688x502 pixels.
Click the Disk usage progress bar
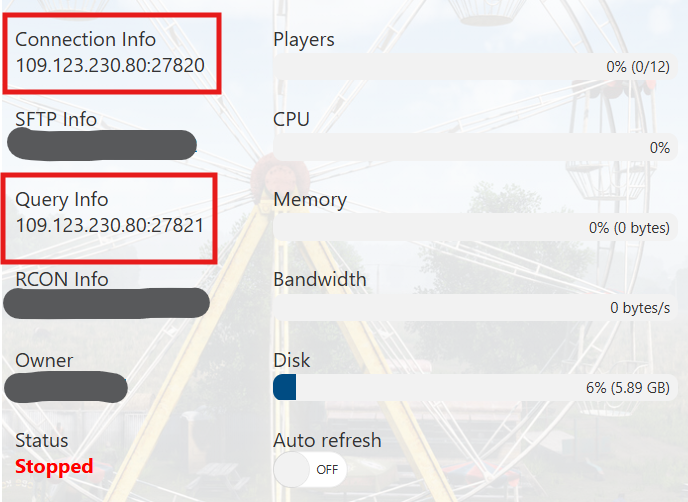click(x=475, y=387)
